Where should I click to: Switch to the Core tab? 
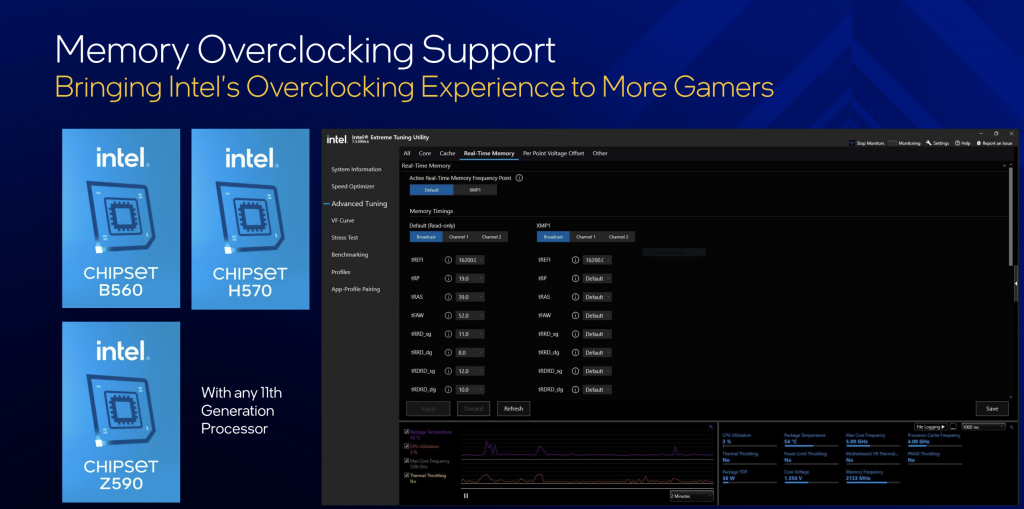pos(424,154)
